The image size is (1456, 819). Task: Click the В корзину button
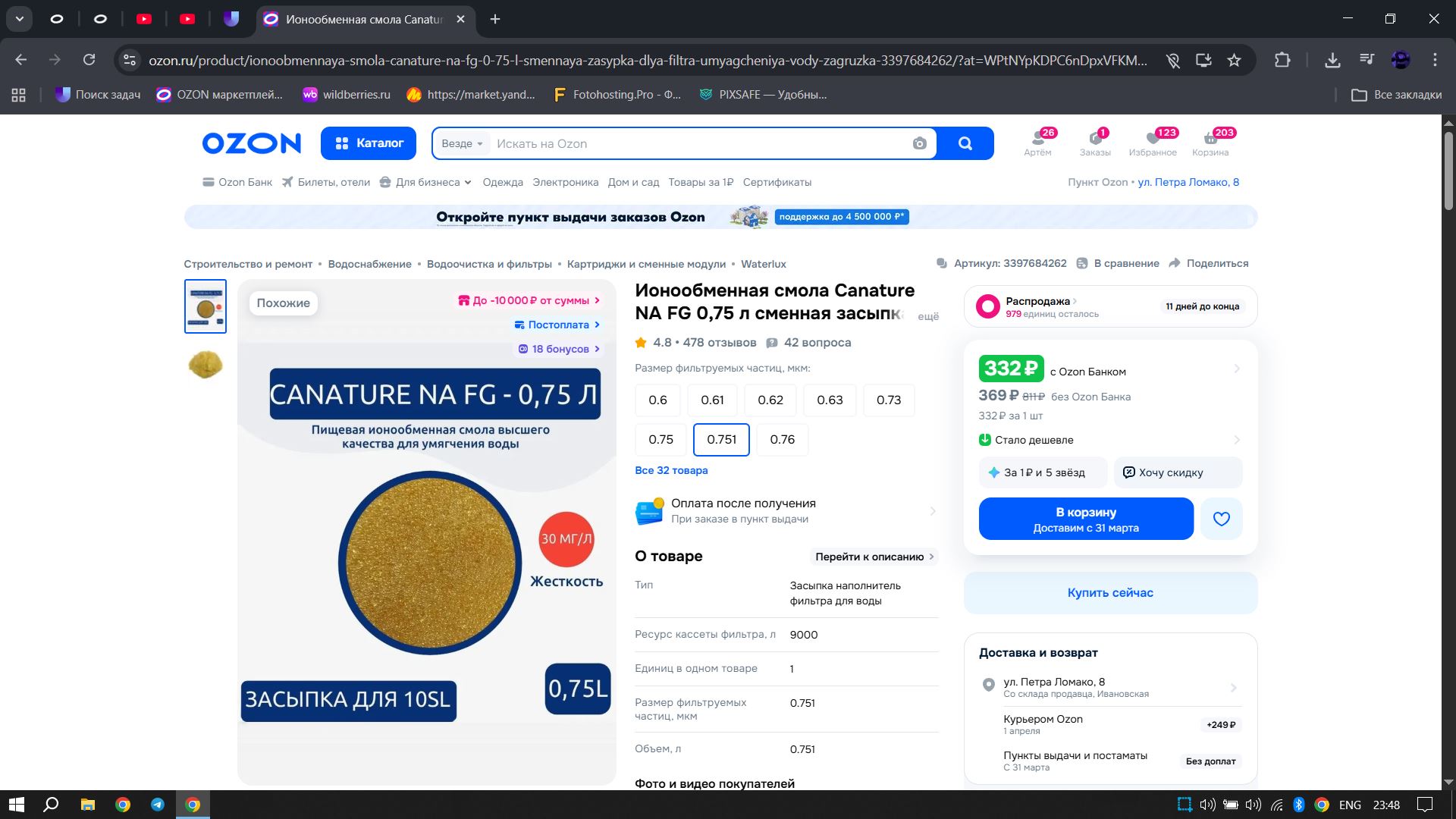pyautogui.click(x=1085, y=519)
